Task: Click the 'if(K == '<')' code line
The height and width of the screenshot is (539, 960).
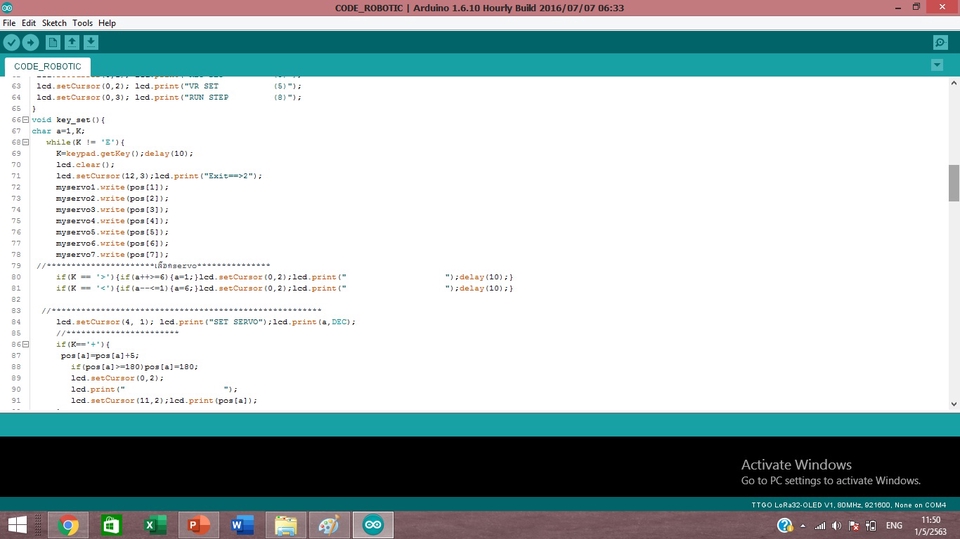Action: coord(284,288)
